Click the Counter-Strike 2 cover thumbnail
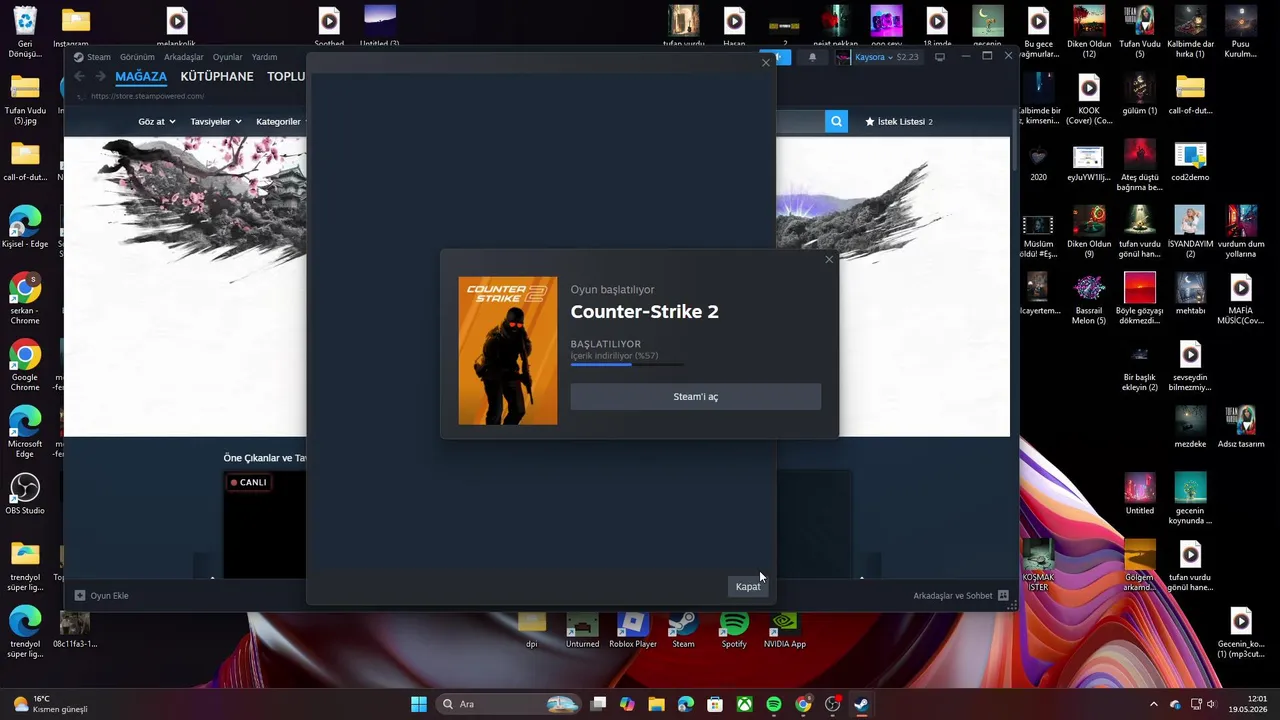The height and width of the screenshot is (720, 1280). (508, 351)
